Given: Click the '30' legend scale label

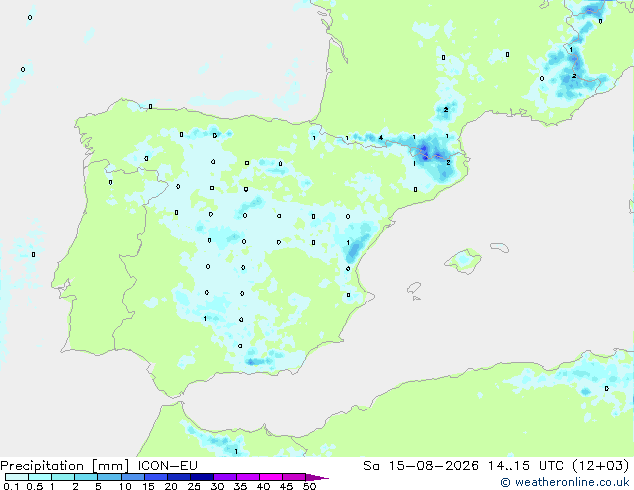Looking at the screenshot, I should click(217, 486).
